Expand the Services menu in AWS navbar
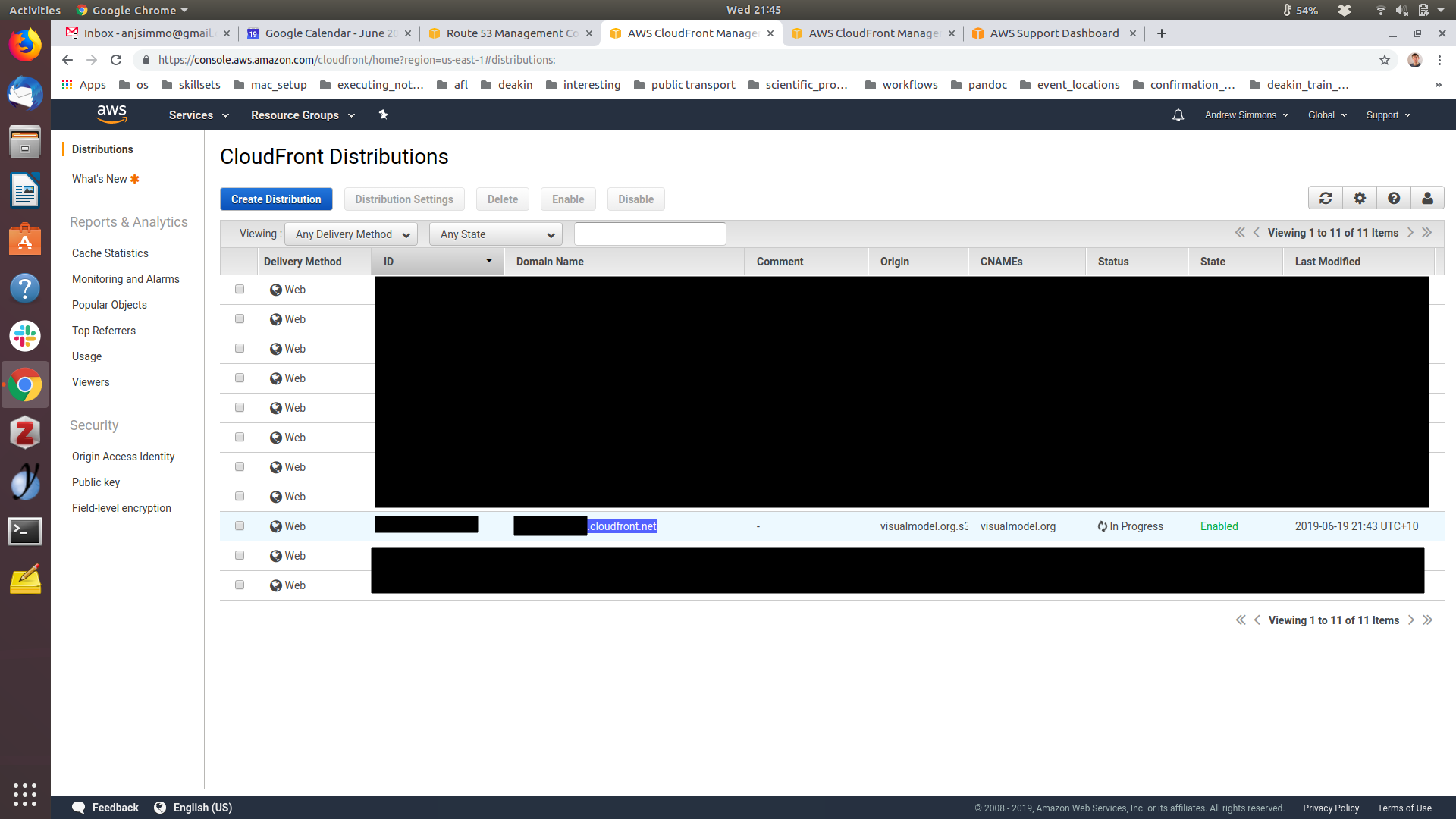This screenshot has width=1456, height=819. 199,115
